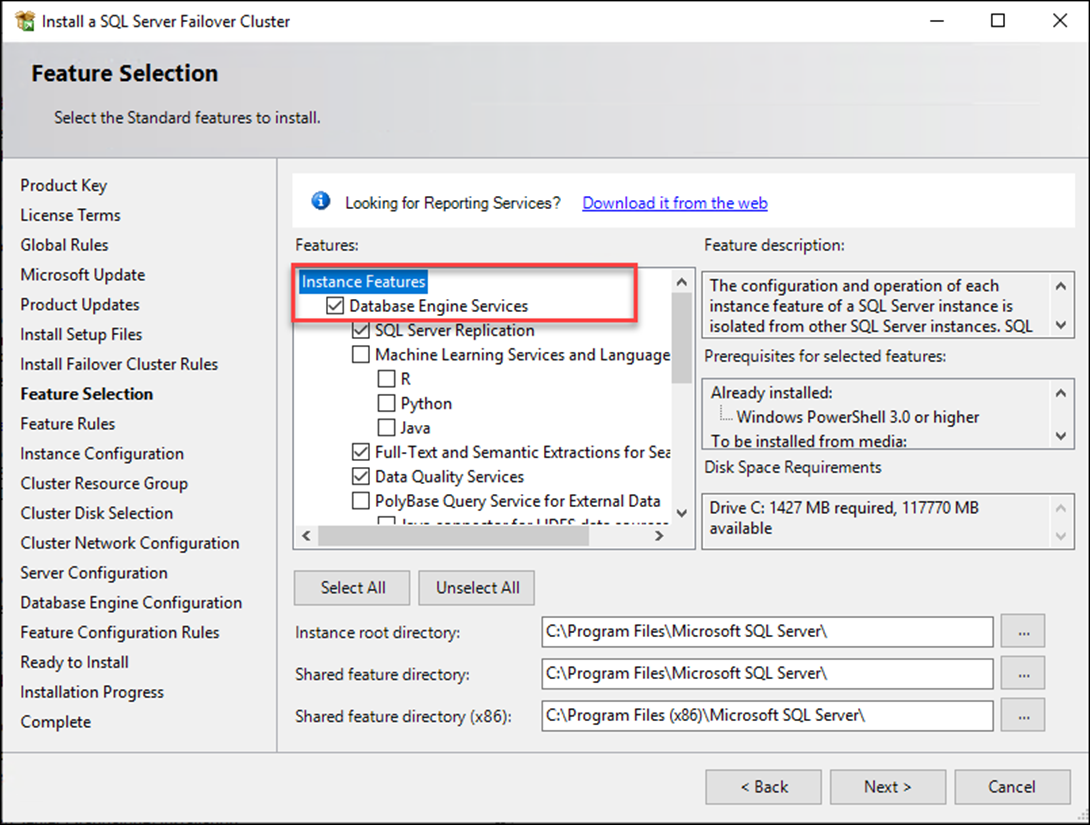Click the Shared feature directory text field
The image size is (1090, 825).
[x=767, y=673]
